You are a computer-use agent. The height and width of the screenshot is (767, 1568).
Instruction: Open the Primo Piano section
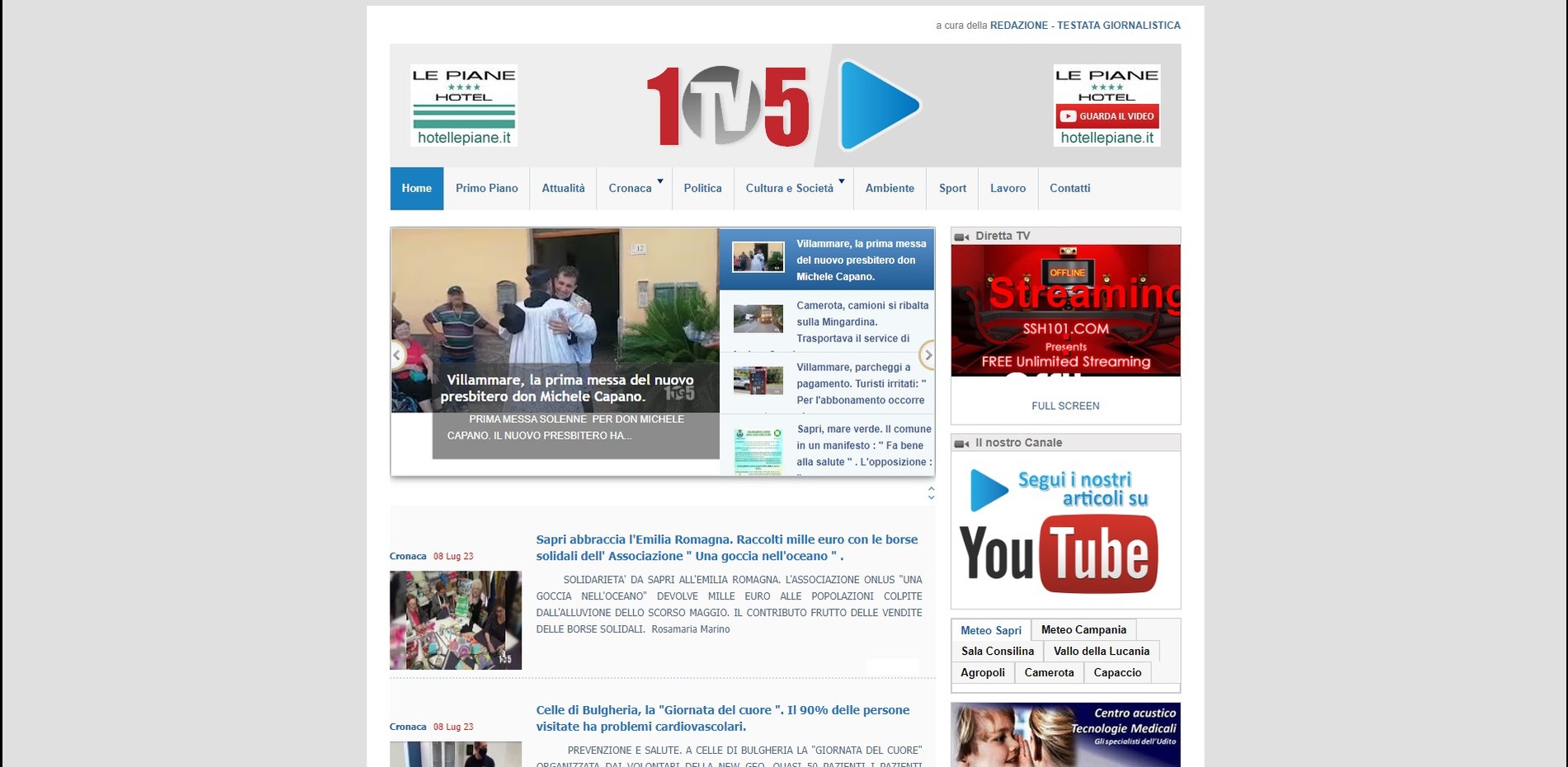[x=487, y=188]
